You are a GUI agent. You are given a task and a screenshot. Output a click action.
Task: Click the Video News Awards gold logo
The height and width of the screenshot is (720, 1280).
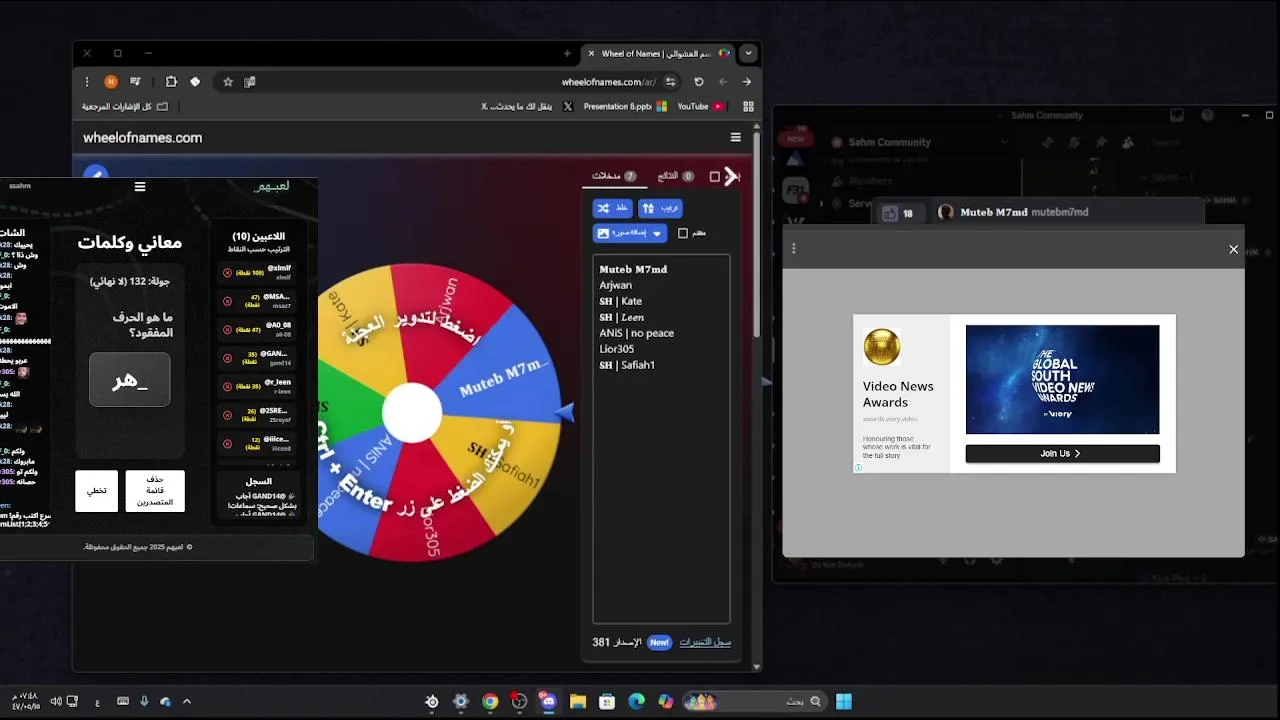click(x=882, y=347)
